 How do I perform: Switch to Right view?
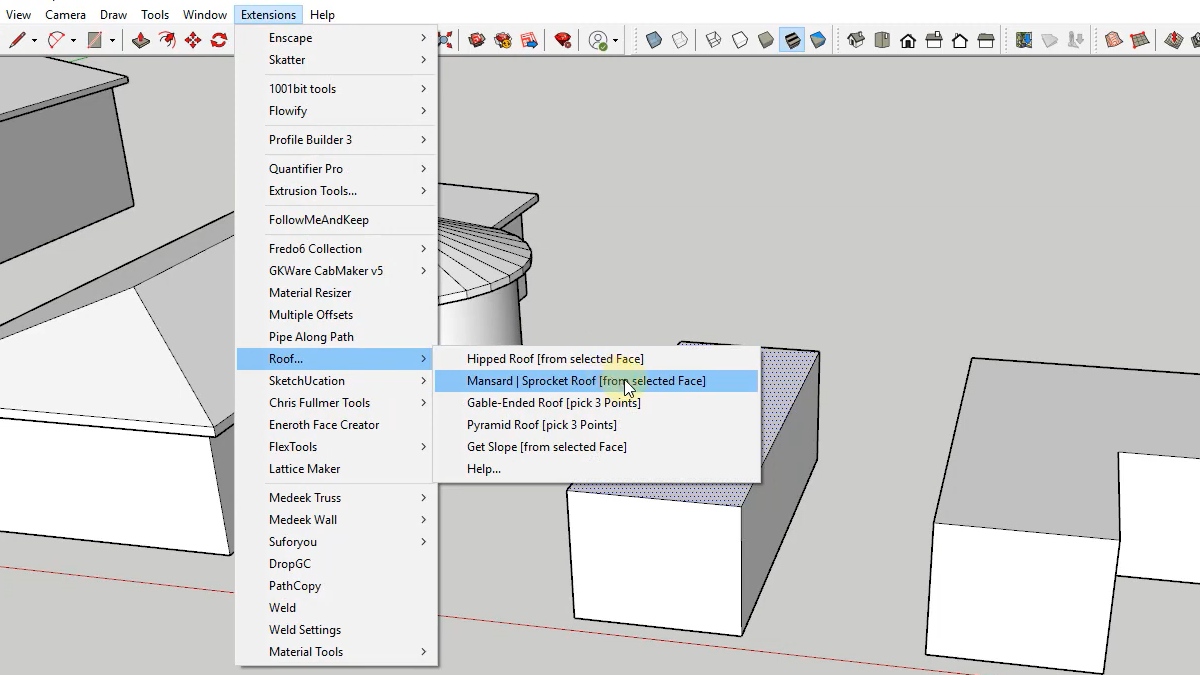pyautogui.click(x=934, y=40)
